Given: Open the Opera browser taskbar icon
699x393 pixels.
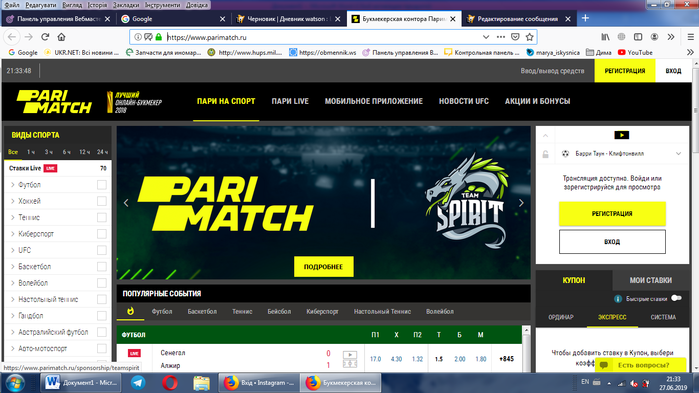Looking at the screenshot, I should tap(169, 383).
